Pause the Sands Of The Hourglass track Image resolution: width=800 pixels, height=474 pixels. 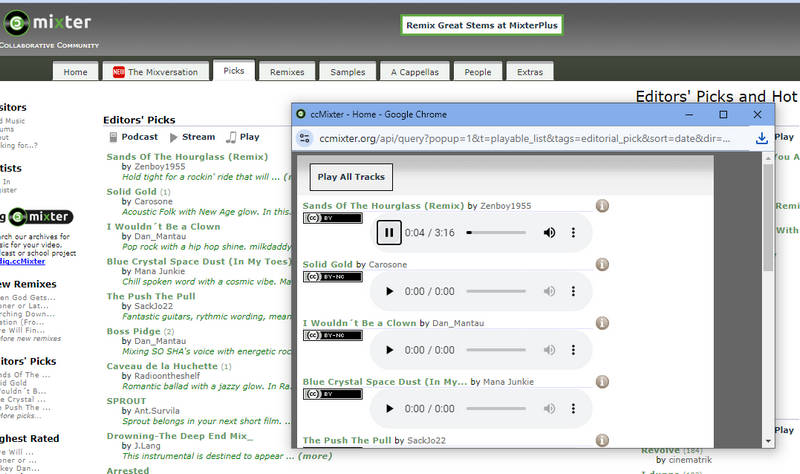point(389,233)
